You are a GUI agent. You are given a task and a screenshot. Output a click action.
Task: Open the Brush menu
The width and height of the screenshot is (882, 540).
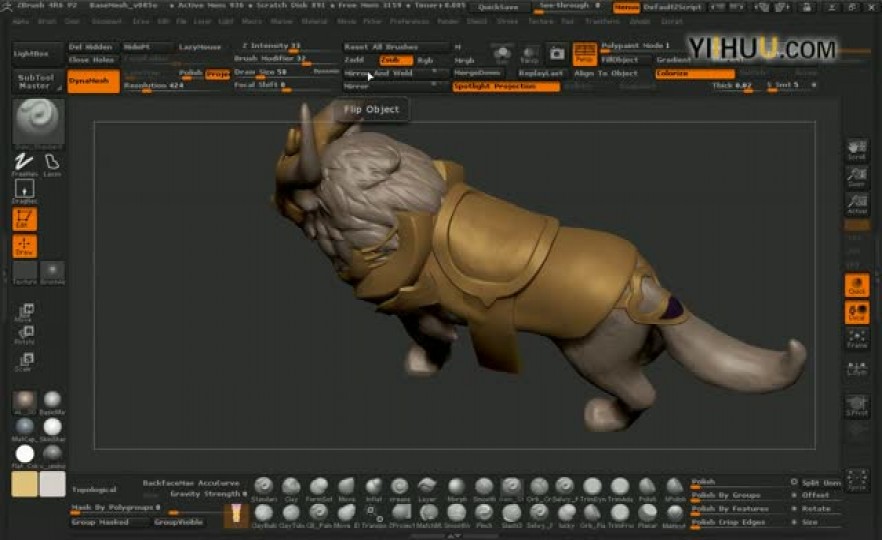tap(47, 21)
